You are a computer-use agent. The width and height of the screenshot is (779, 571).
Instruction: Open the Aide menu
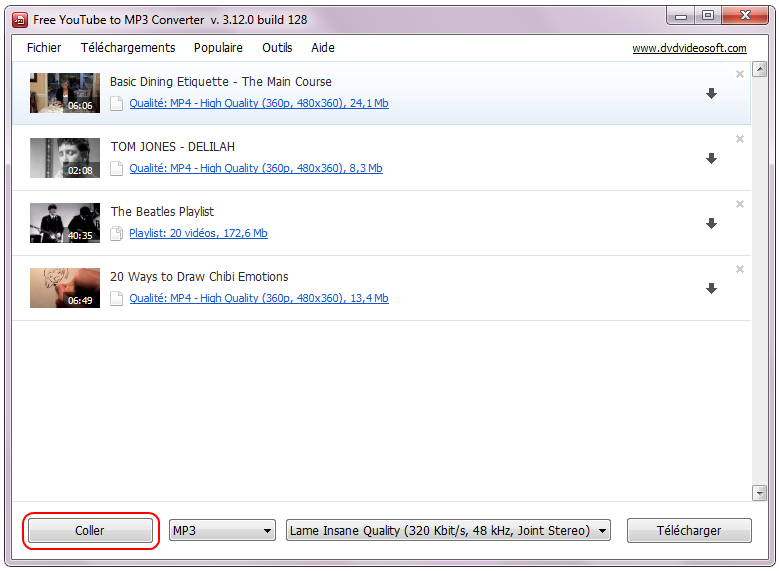(323, 48)
